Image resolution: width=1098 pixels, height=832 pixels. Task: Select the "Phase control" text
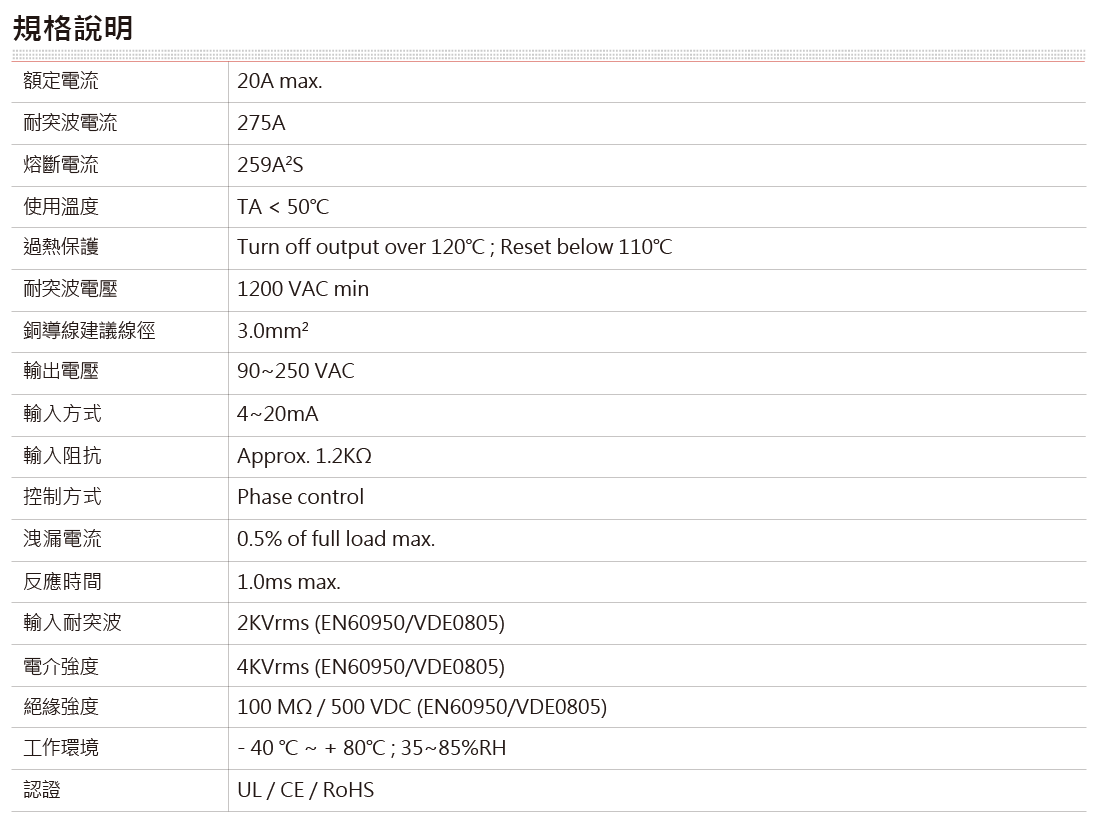pyautogui.click(x=300, y=497)
